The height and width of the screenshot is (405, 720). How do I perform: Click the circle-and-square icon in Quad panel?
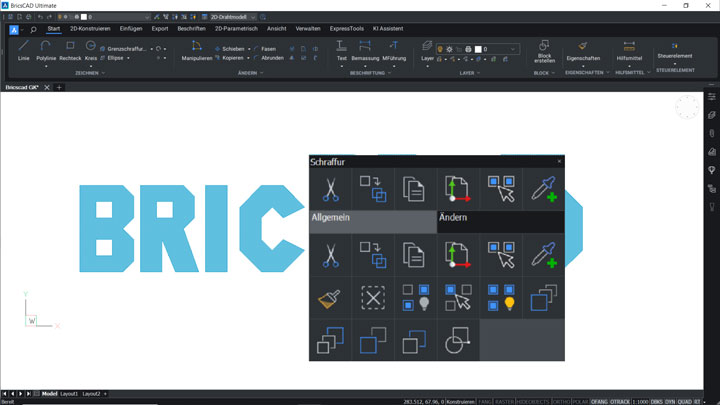coord(458,340)
